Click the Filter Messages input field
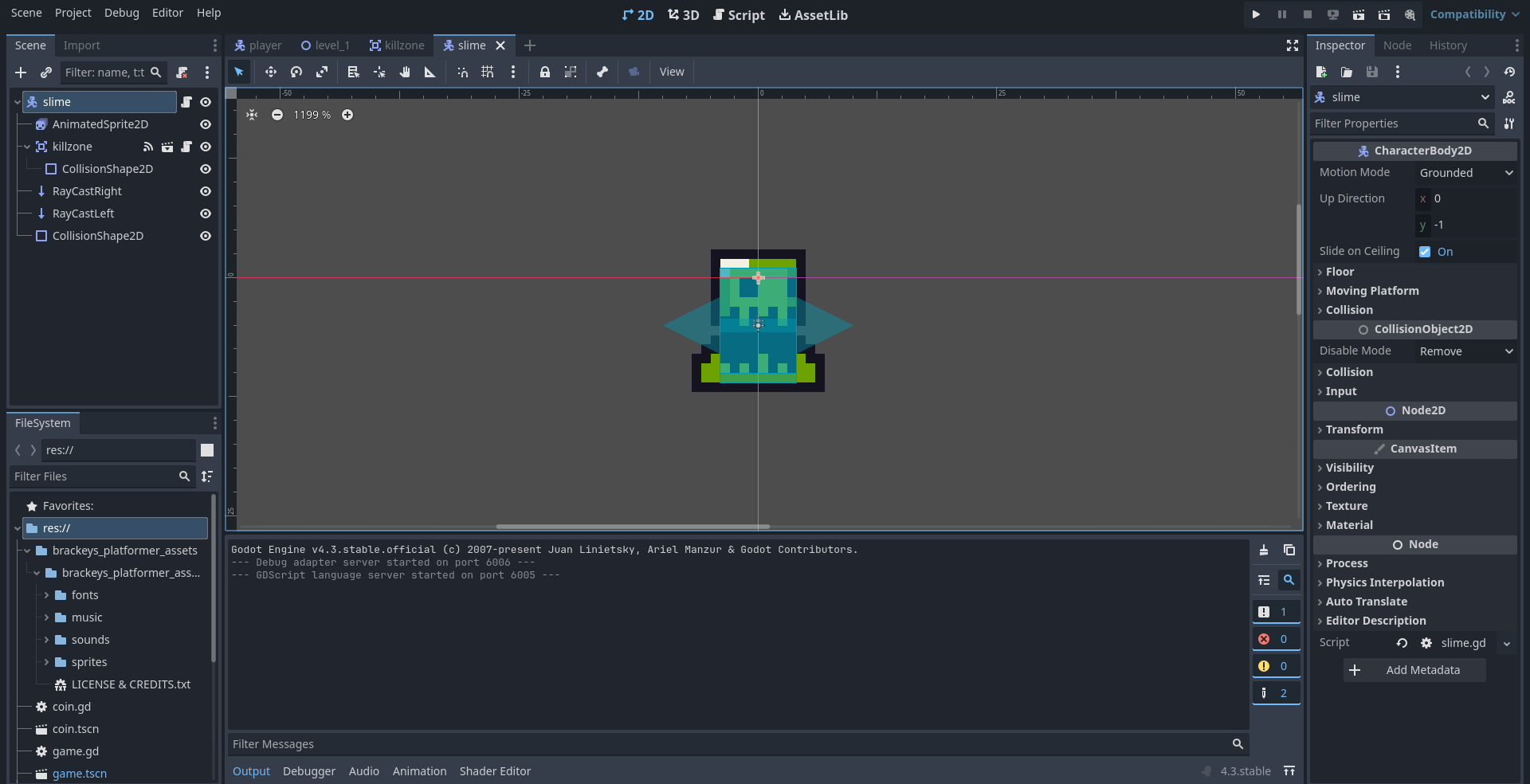Image resolution: width=1530 pixels, height=784 pixels. [x=737, y=744]
